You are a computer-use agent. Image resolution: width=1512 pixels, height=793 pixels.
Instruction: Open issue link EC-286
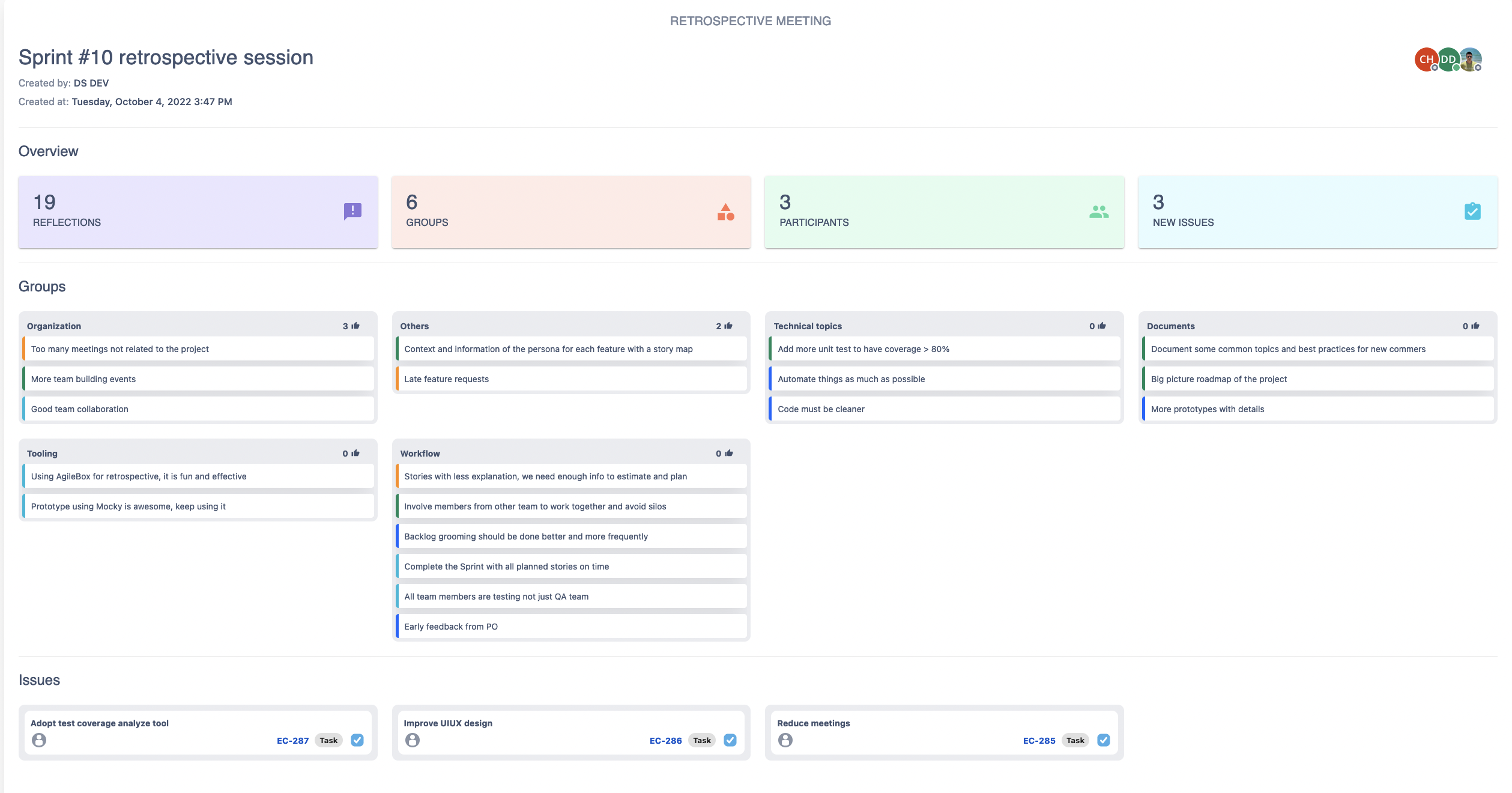pos(666,741)
